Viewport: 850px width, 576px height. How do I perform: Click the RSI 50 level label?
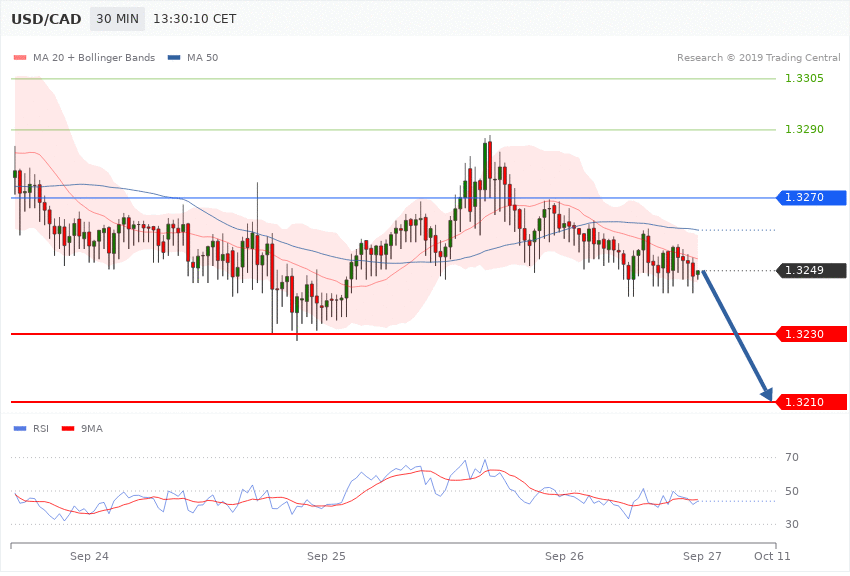[x=791, y=491]
